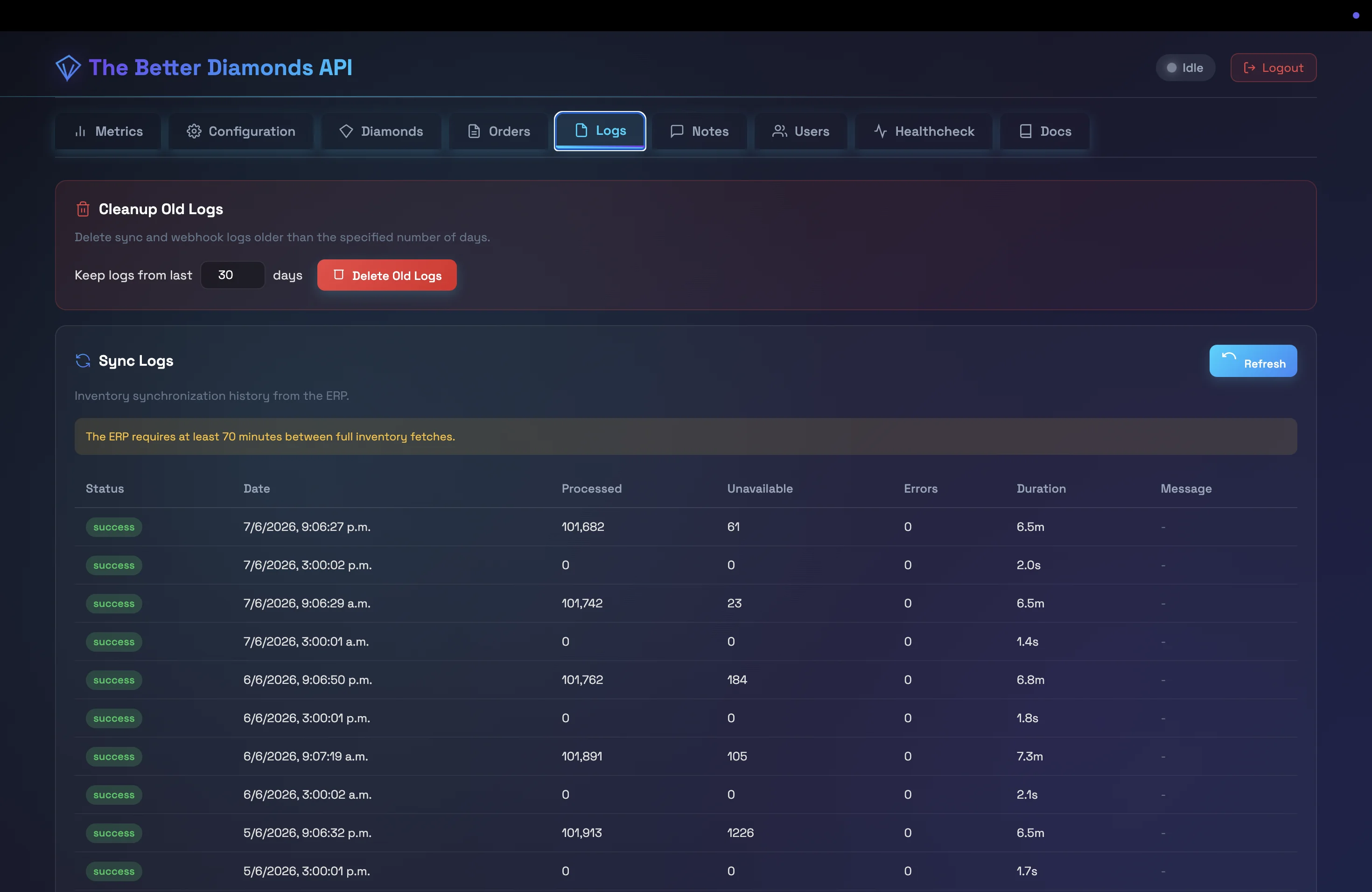Click duration 7.3m

1029,757
